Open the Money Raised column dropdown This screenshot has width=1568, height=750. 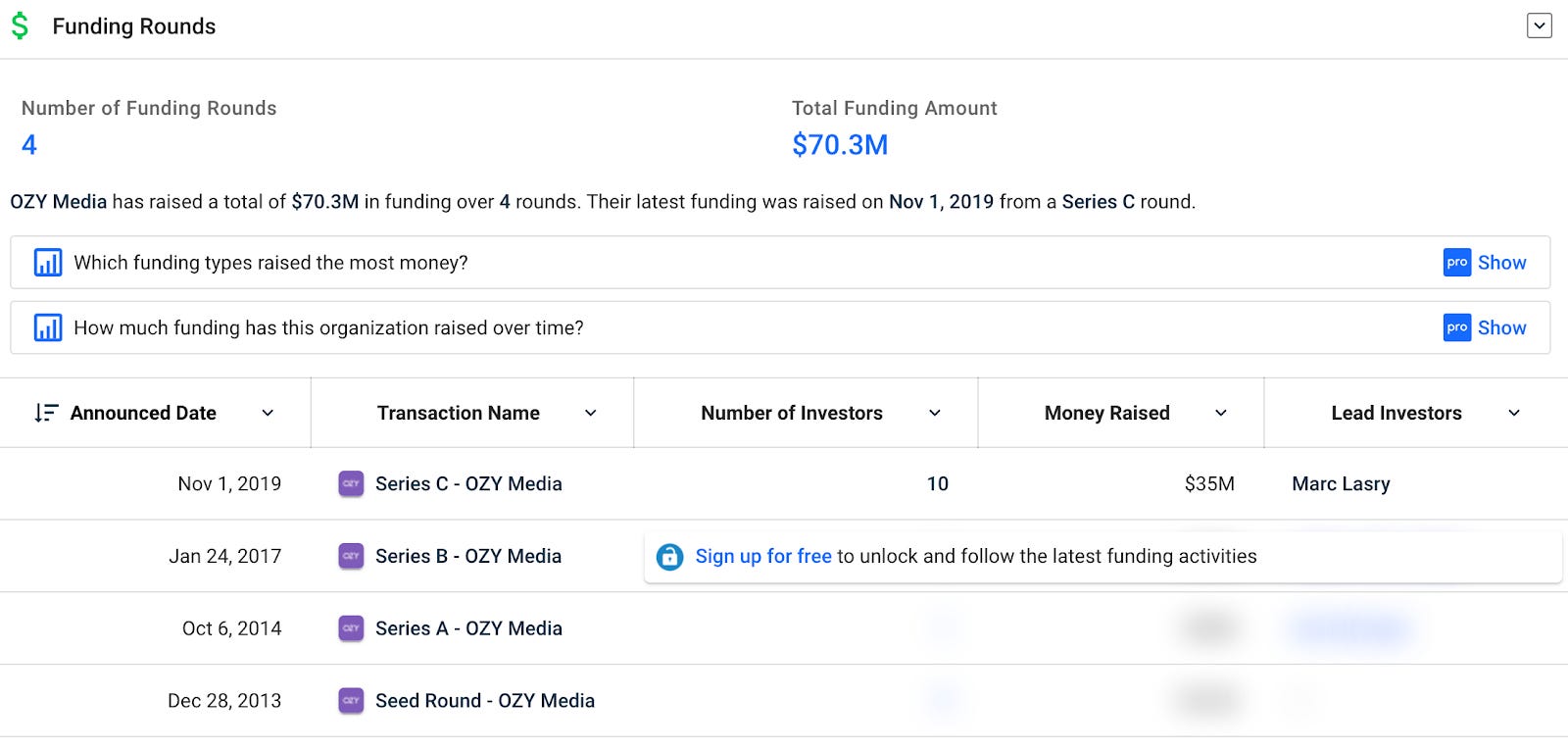[1221, 413]
